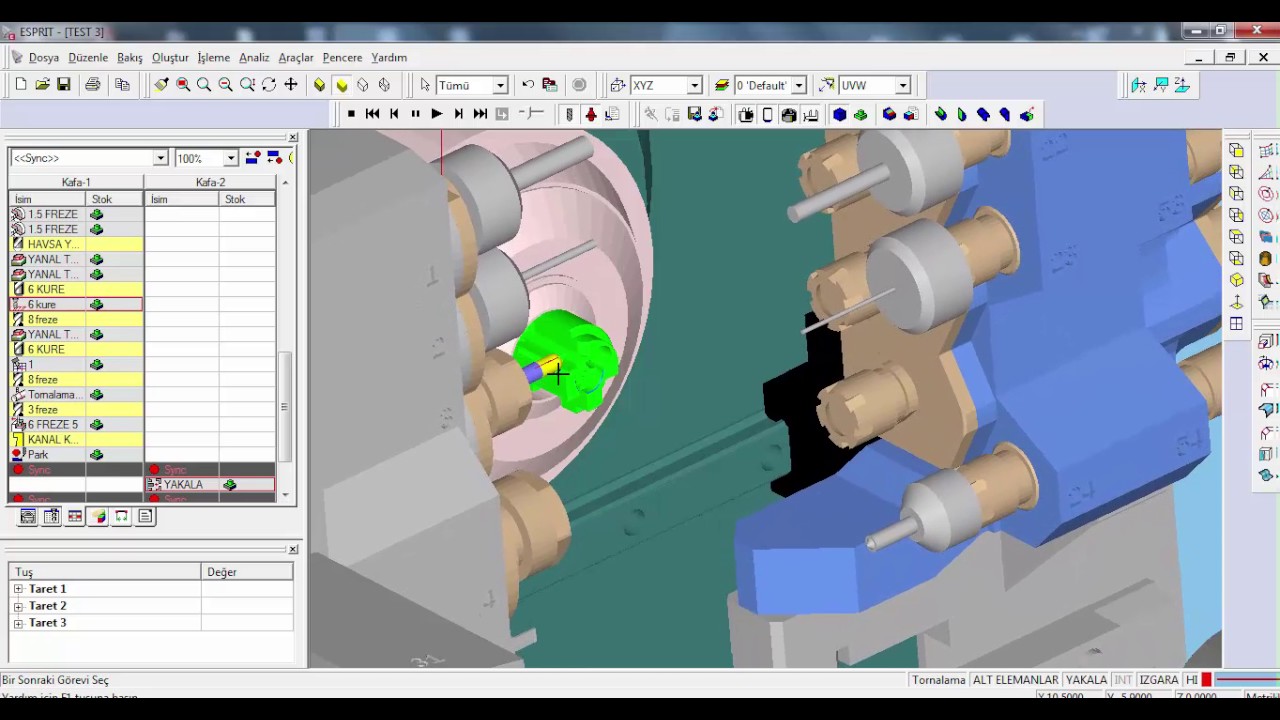This screenshot has width=1280, height=720.
Task: Open the Dosya menu
Action: click(44, 58)
